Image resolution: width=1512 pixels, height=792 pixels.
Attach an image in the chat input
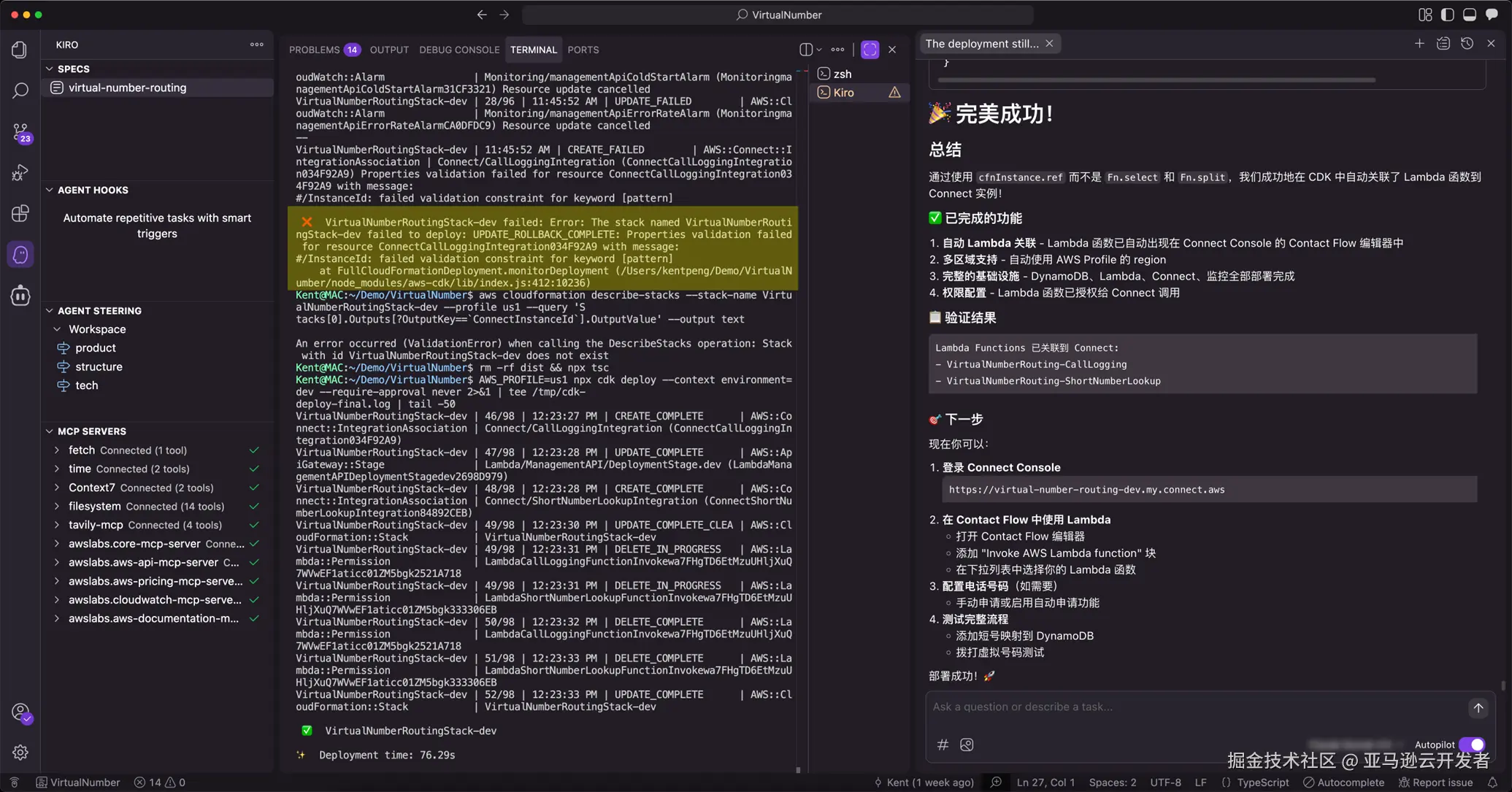967,745
